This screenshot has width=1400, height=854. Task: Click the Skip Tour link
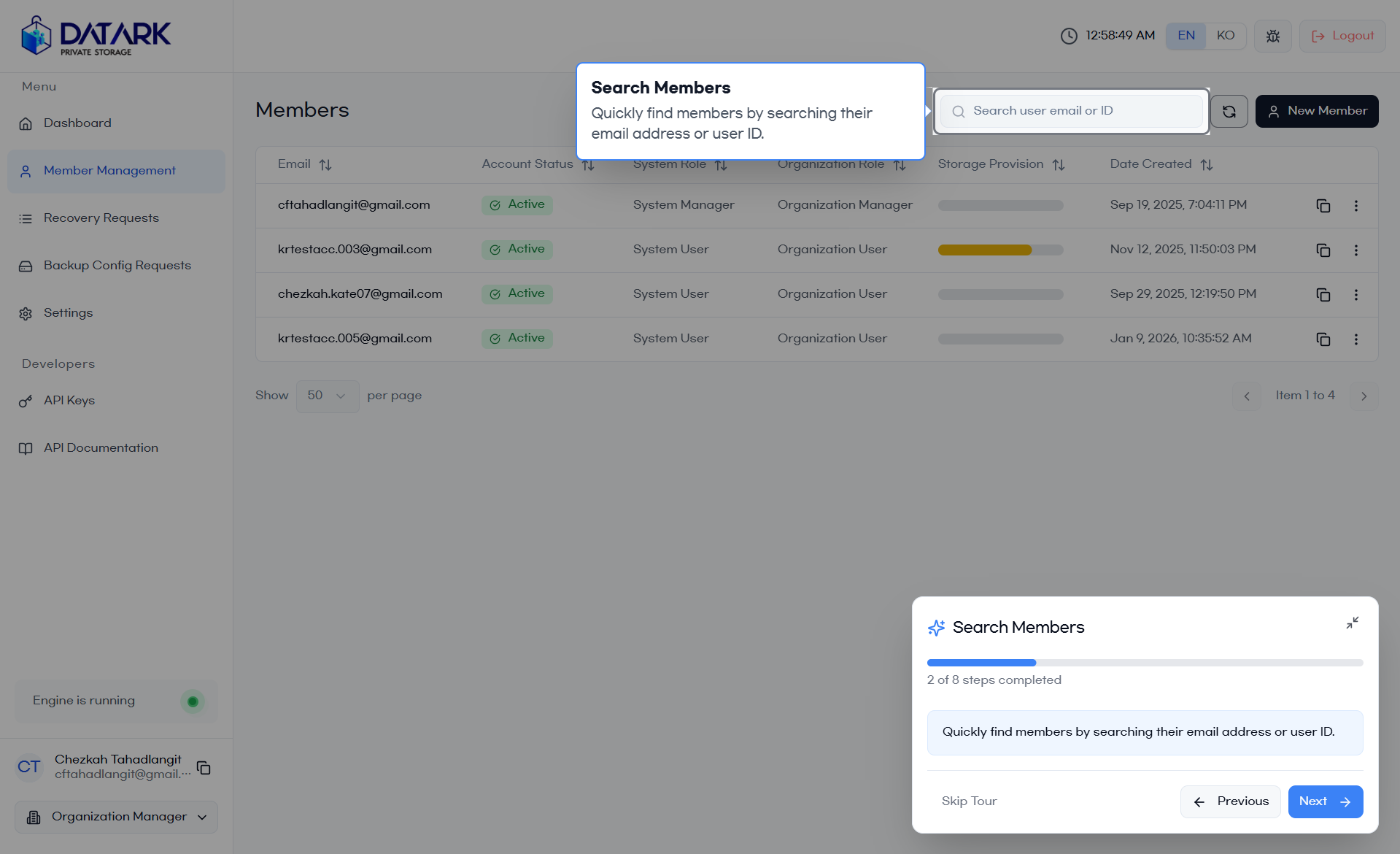pos(969,801)
